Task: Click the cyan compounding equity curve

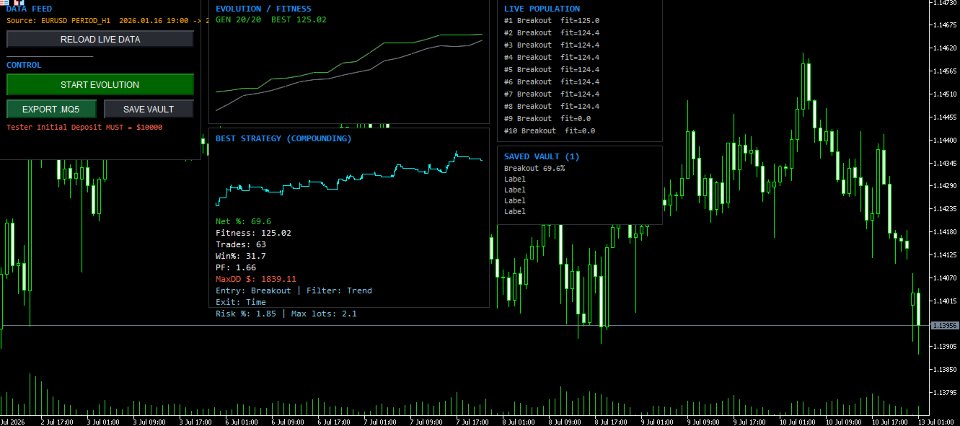Action: click(x=349, y=178)
